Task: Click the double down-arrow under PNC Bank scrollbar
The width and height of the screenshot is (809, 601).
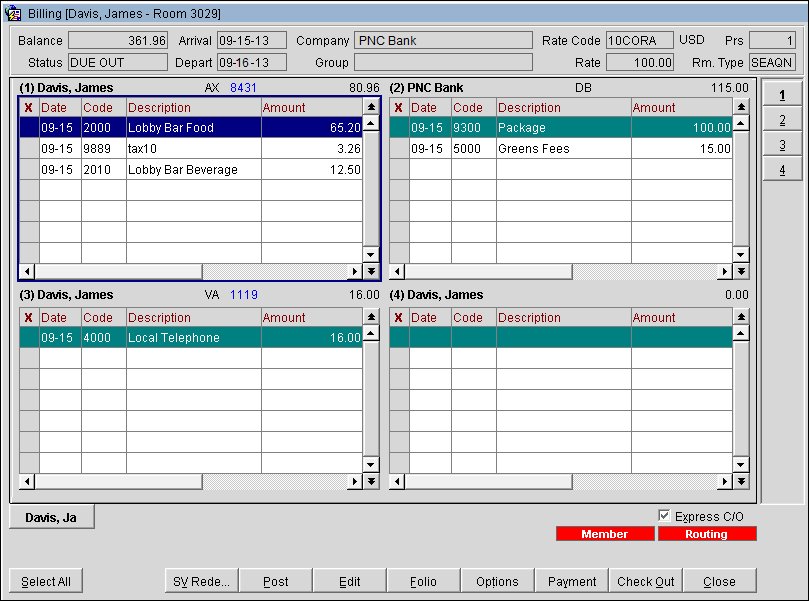Action: point(740,271)
